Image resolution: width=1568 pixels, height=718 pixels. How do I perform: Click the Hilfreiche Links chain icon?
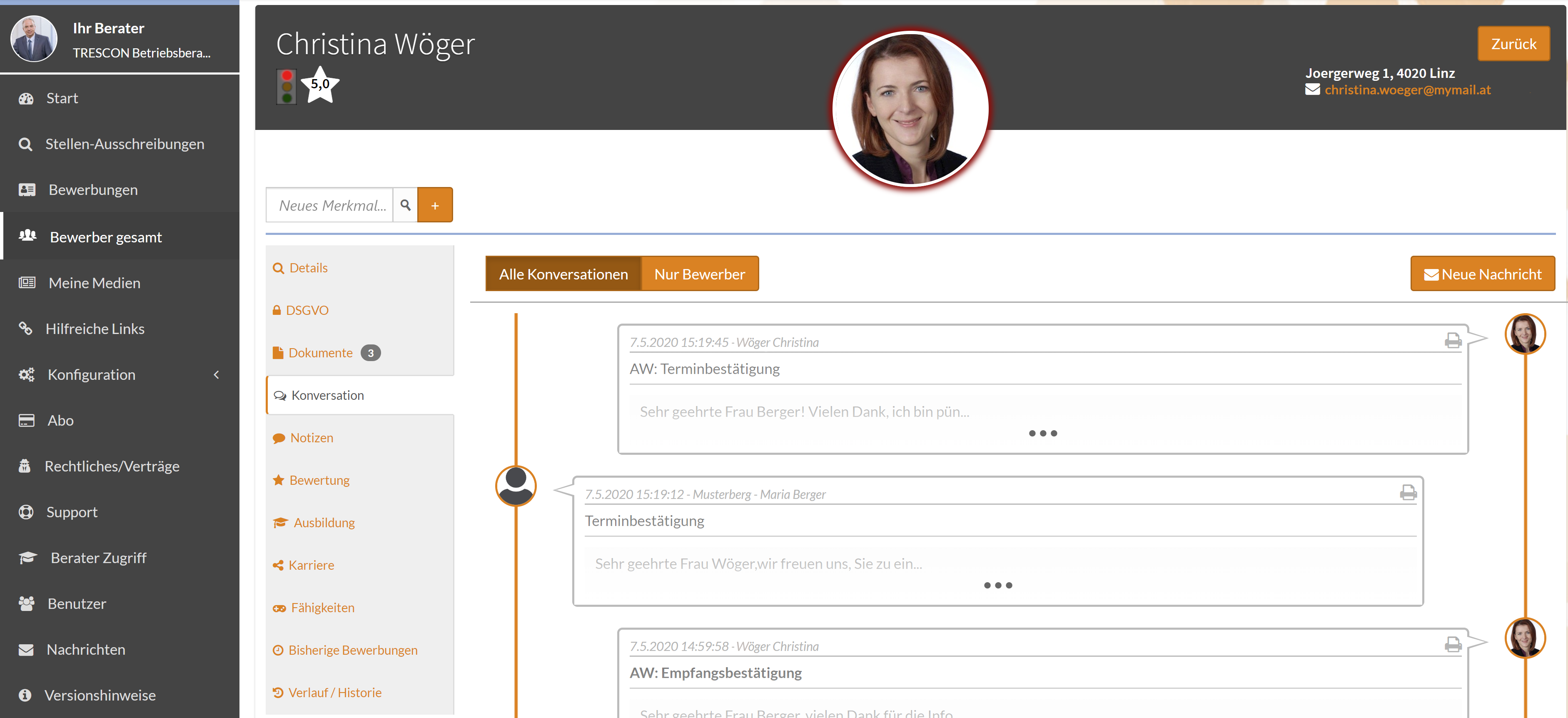pos(25,329)
